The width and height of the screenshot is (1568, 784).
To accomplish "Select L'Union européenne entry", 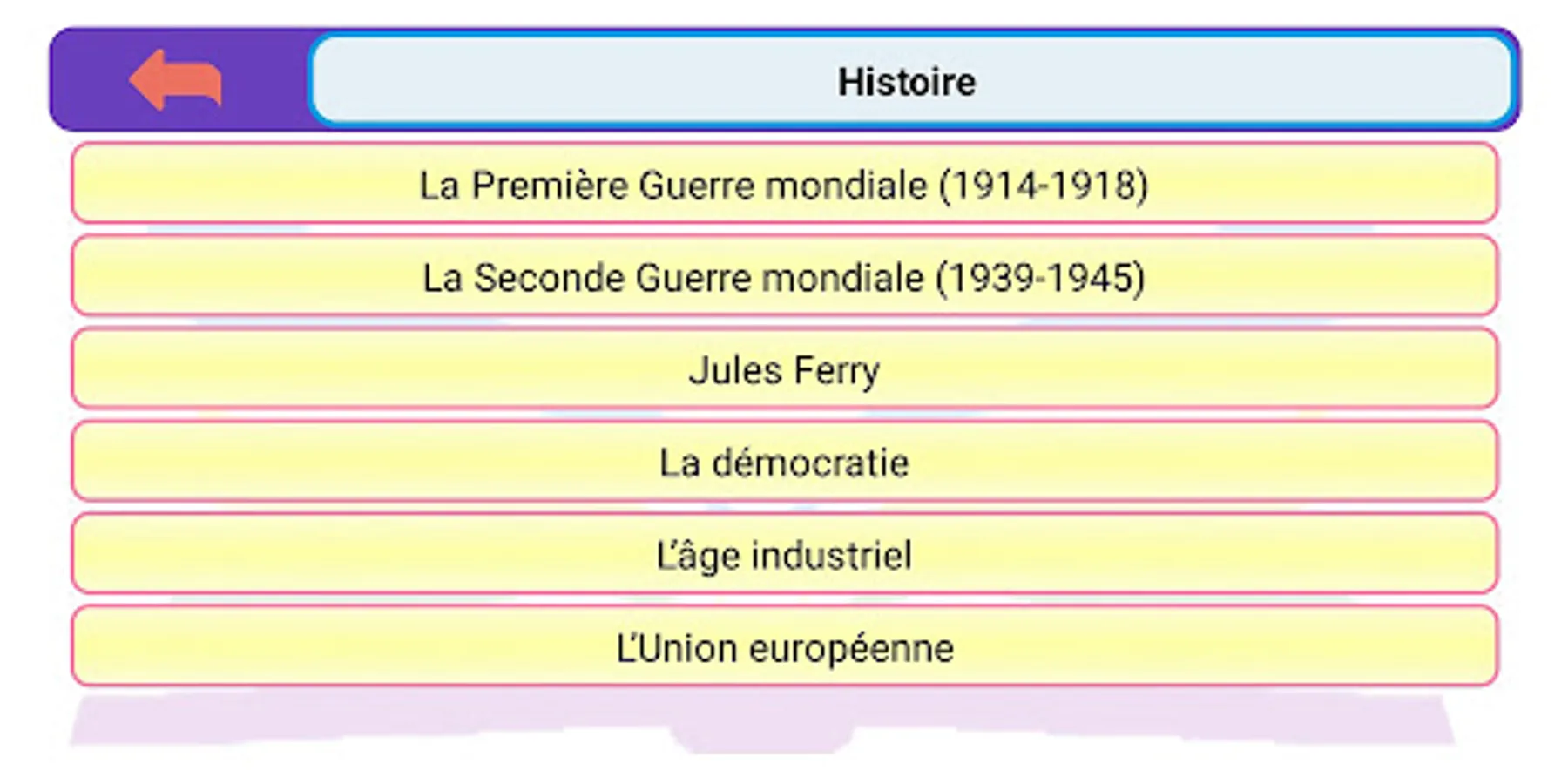I will point(784,647).
